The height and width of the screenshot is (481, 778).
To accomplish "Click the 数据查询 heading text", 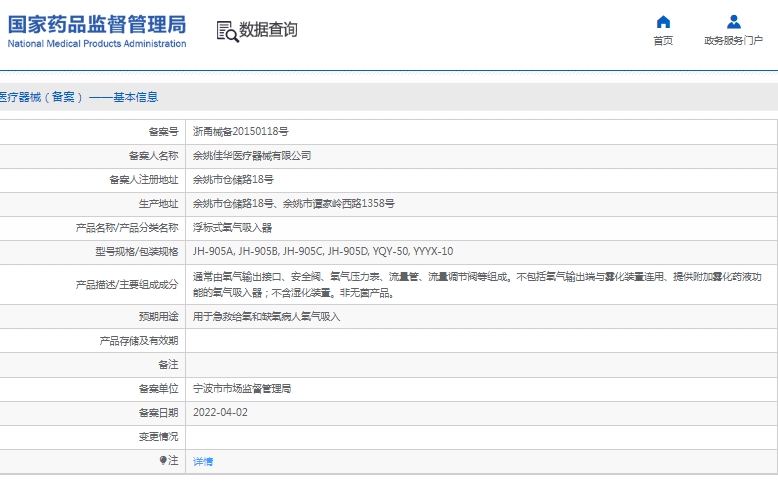I will (268, 30).
